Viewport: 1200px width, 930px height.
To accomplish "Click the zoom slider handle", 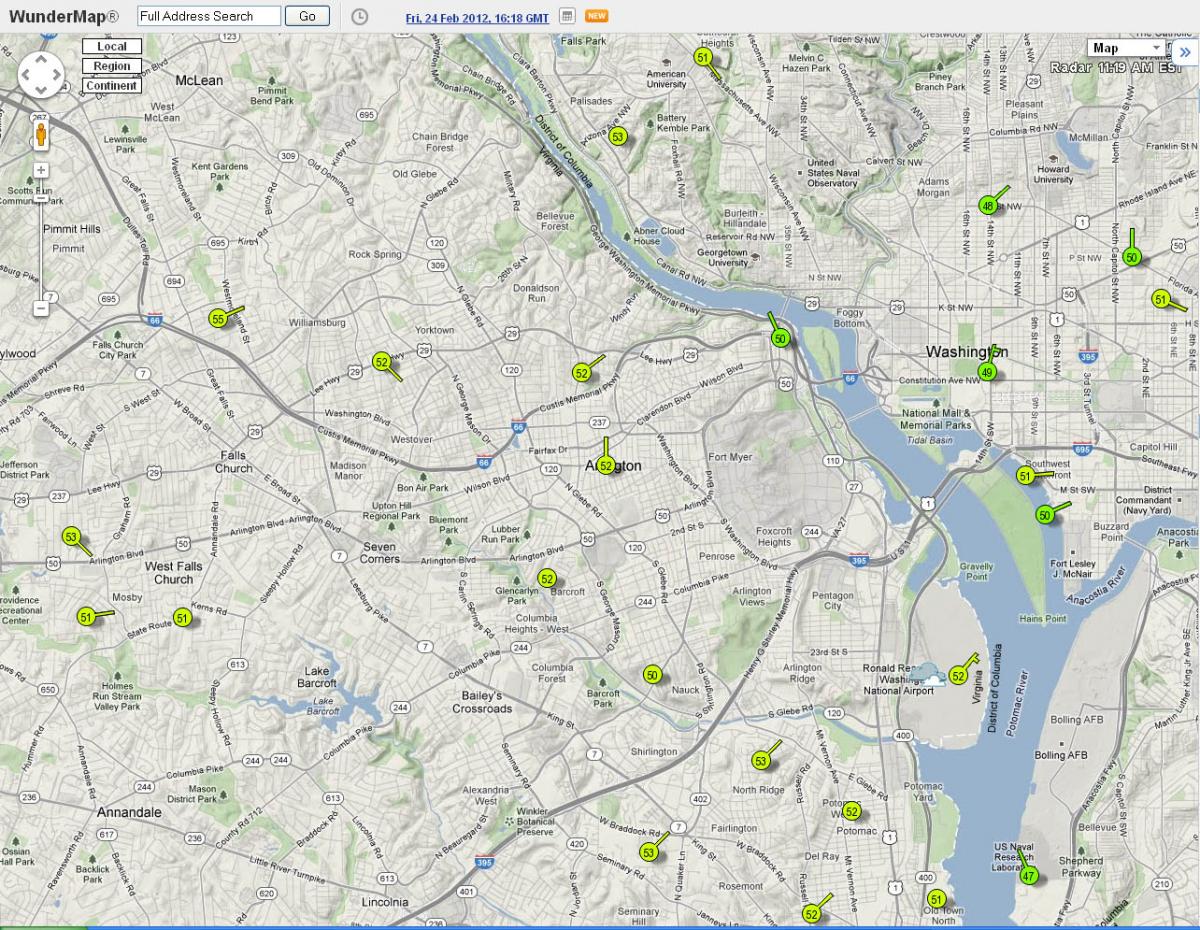I will click(x=41, y=198).
